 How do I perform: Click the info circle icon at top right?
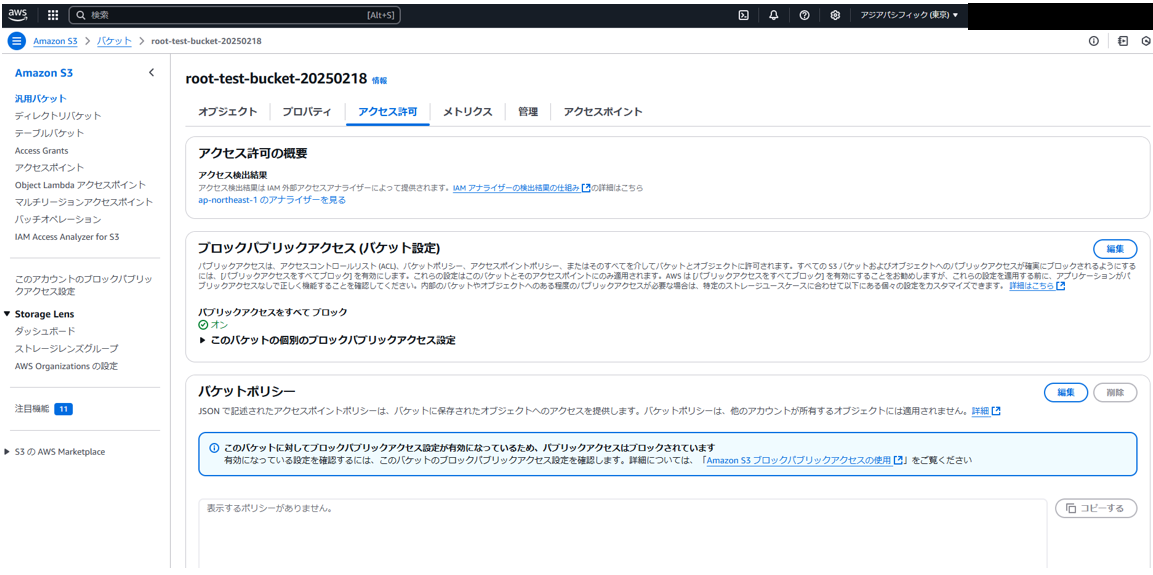[1093, 41]
